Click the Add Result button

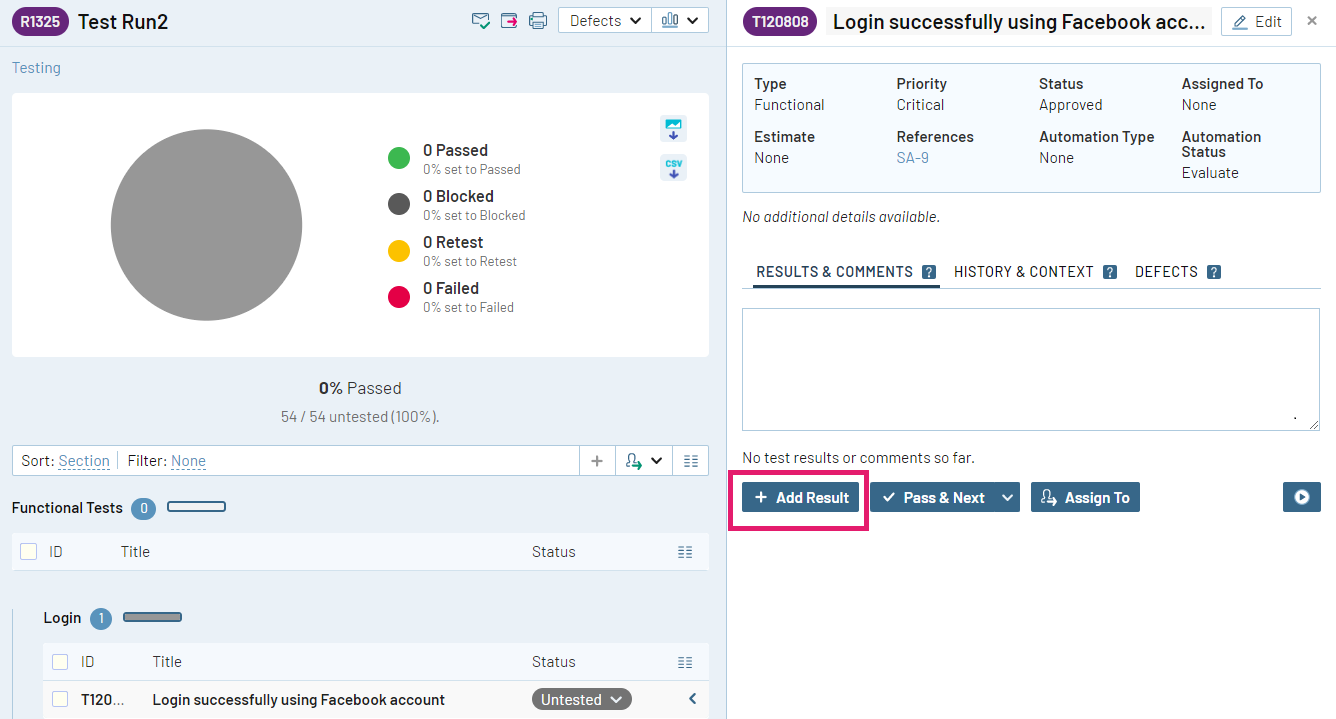[801, 497]
